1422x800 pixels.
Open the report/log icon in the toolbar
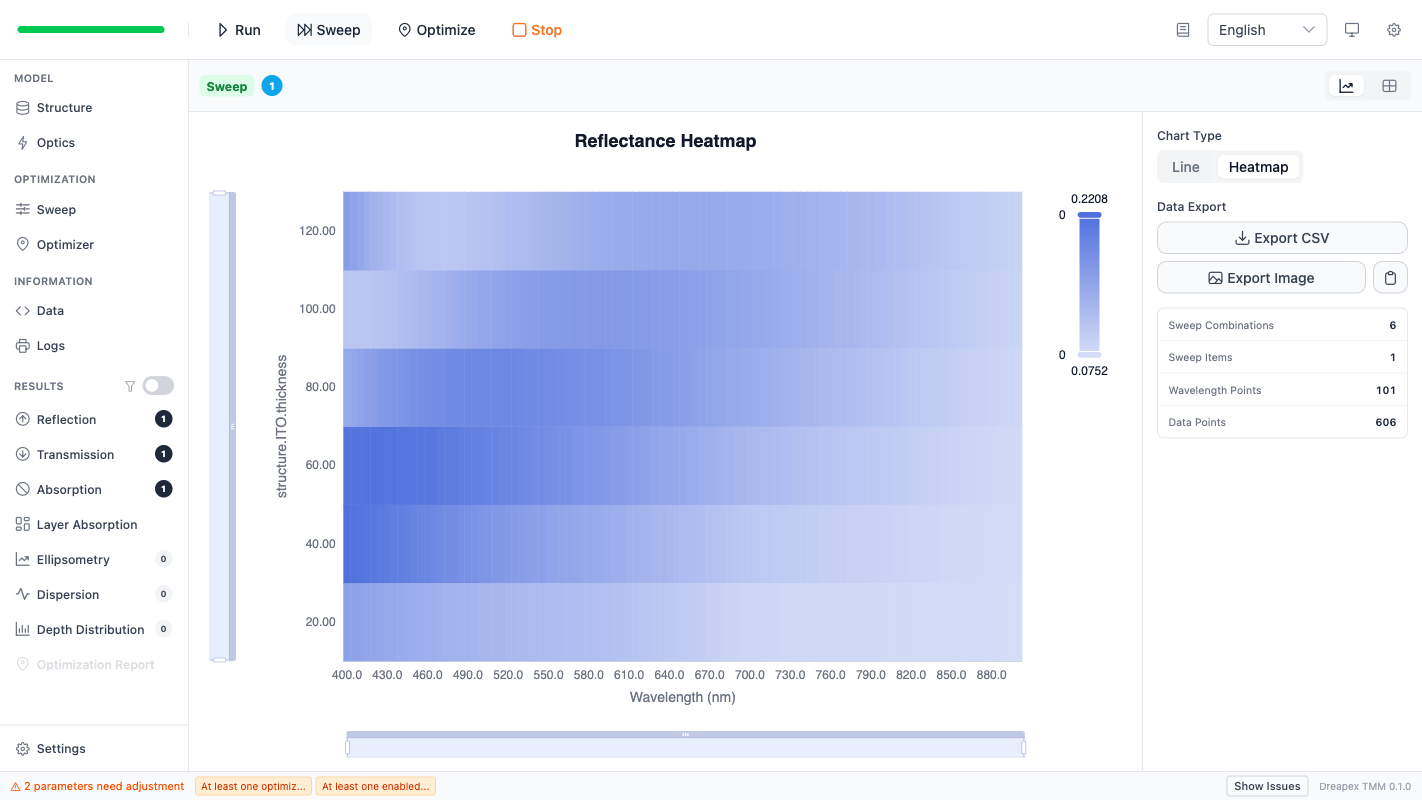(x=1182, y=30)
